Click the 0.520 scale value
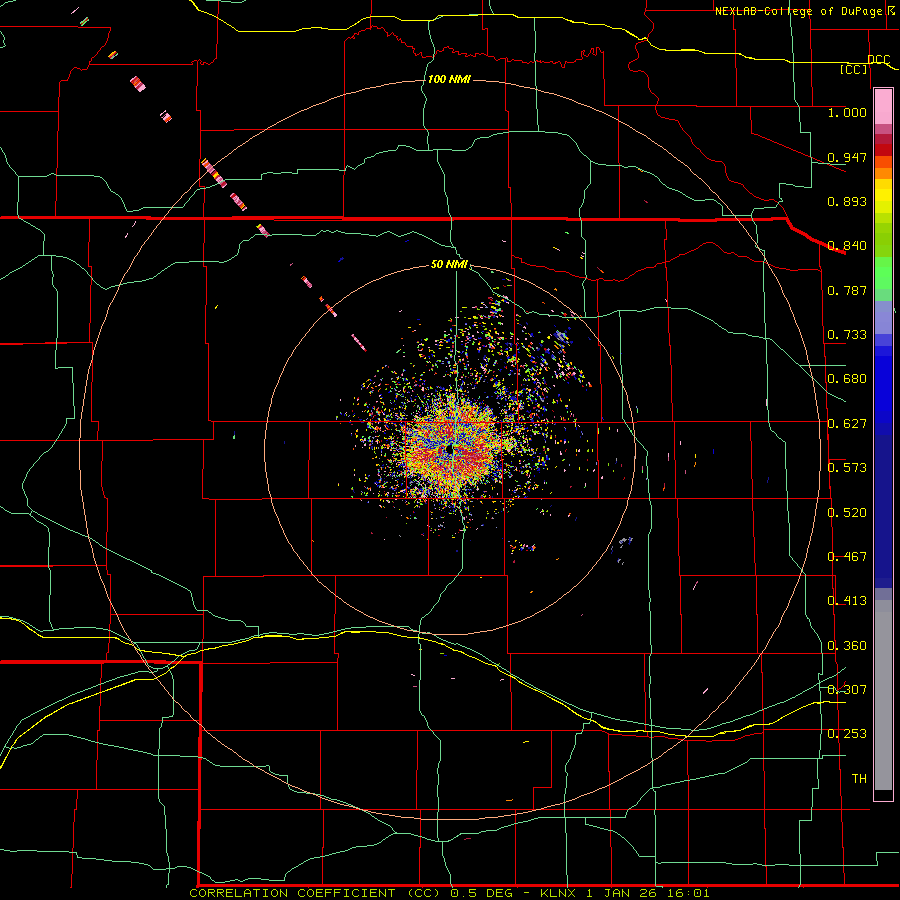Screen dimensions: 900x900 point(847,513)
